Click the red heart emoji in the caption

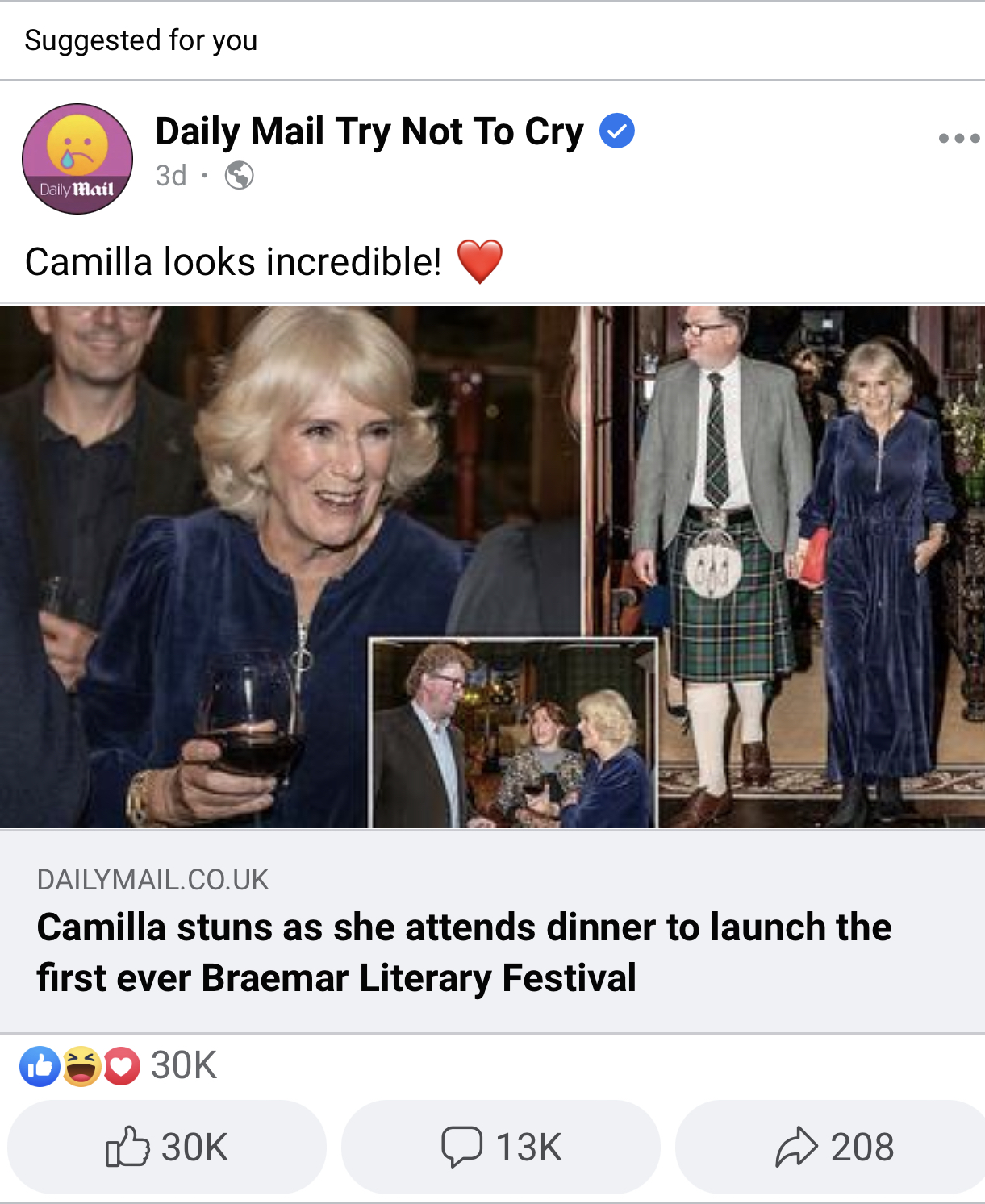click(x=480, y=262)
